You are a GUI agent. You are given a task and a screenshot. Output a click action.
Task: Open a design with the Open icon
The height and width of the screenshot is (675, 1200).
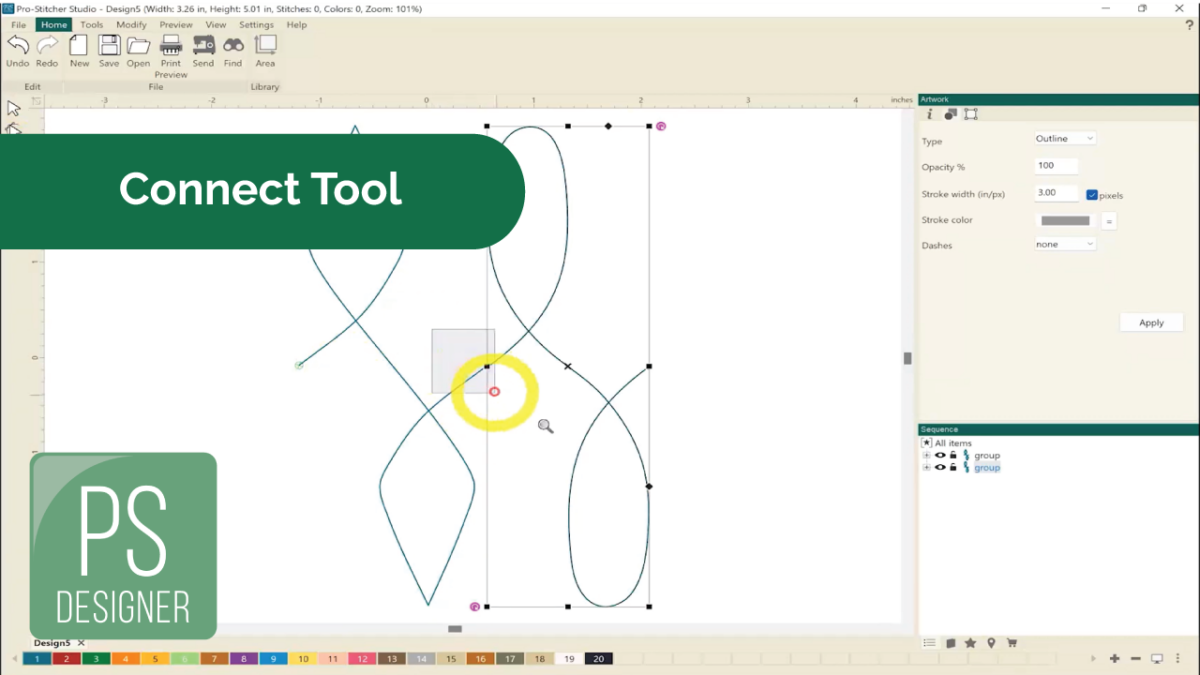coord(138,46)
